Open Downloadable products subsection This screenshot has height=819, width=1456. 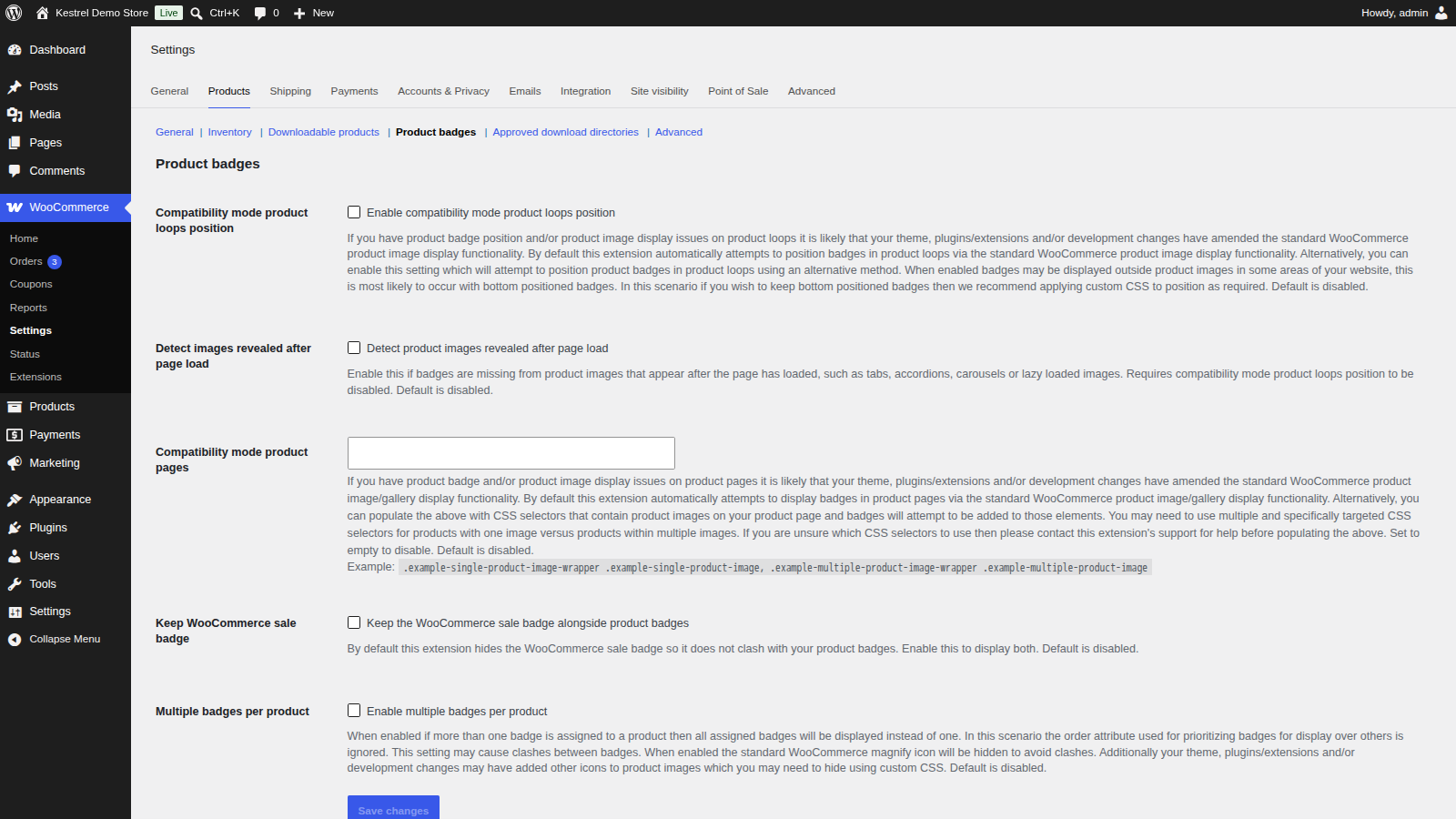pyautogui.click(x=324, y=132)
